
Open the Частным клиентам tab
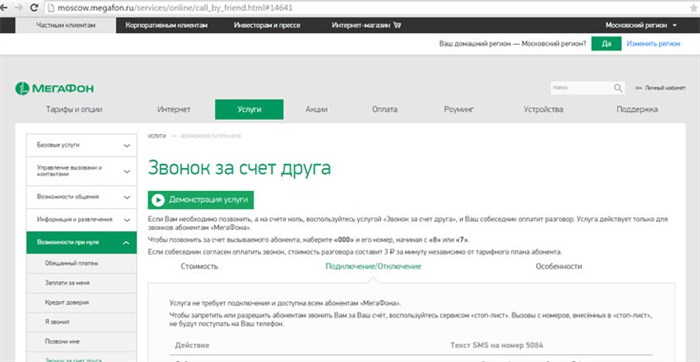(x=66, y=25)
